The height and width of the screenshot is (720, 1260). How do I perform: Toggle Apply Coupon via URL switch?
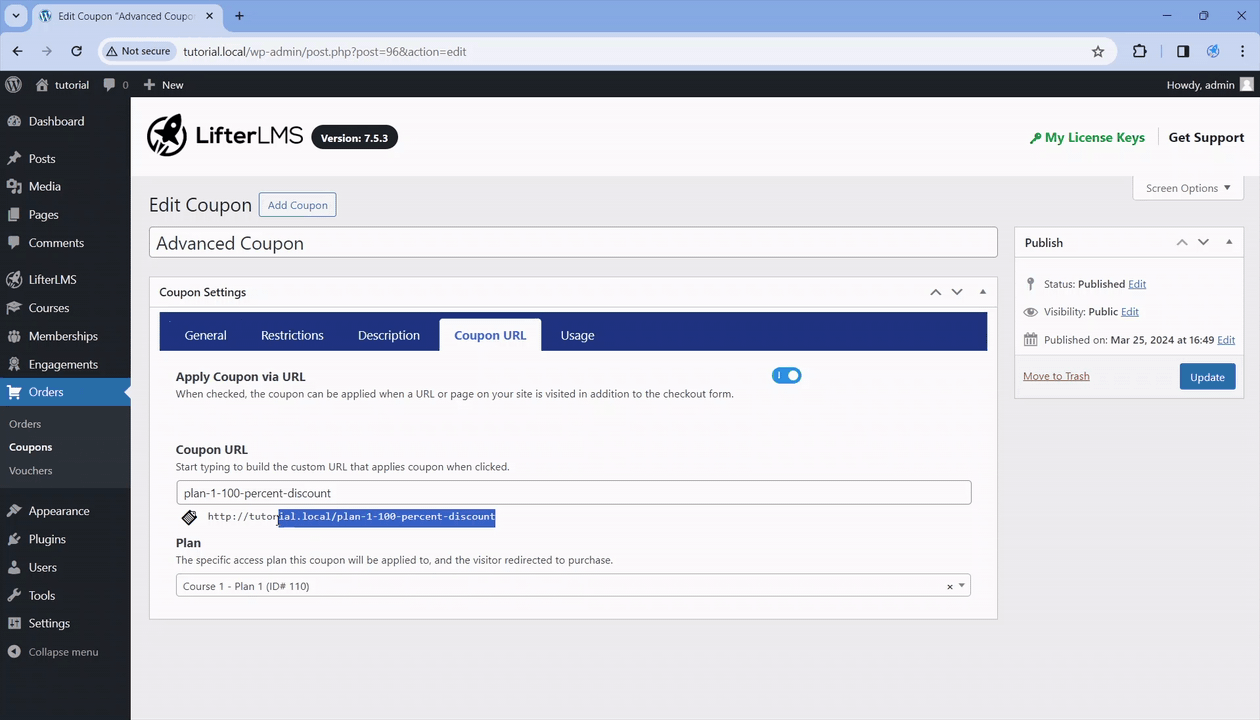coord(786,375)
